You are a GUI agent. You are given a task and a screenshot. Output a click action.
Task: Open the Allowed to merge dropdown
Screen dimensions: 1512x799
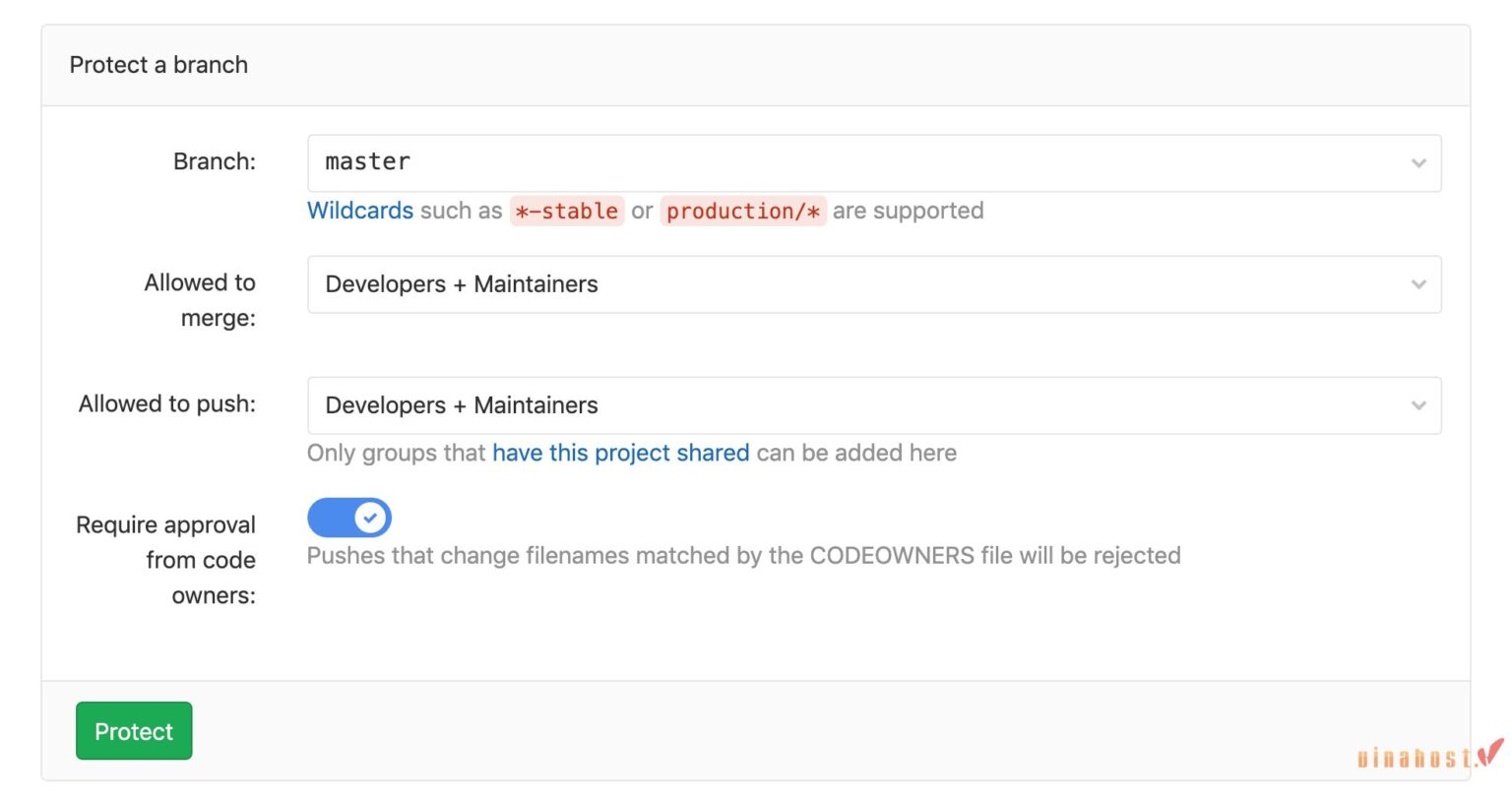872,284
